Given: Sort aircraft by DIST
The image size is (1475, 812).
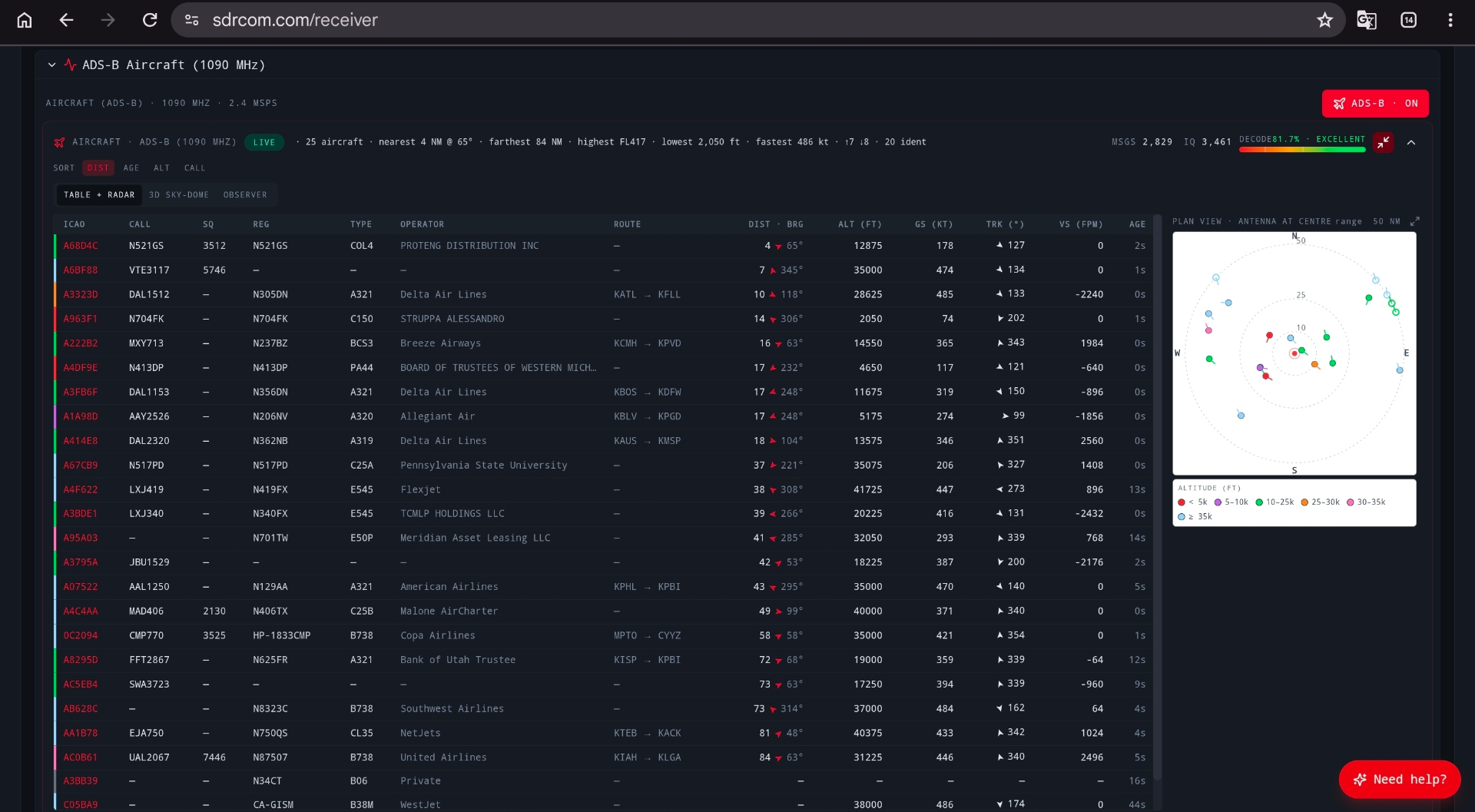Looking at the screenshot, I should click(x=98, y=167).
